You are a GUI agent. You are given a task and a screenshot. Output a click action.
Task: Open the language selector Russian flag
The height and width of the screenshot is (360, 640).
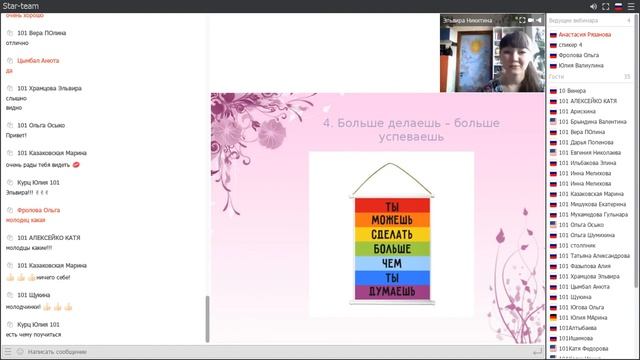click(618, 6)
